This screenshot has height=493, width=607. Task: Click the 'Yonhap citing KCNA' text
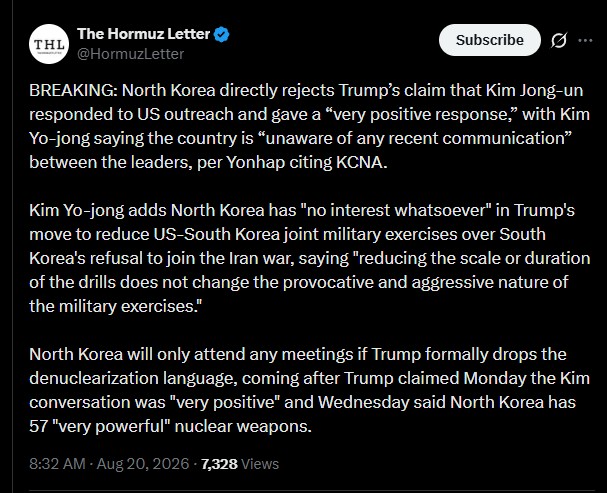point(306,163)
